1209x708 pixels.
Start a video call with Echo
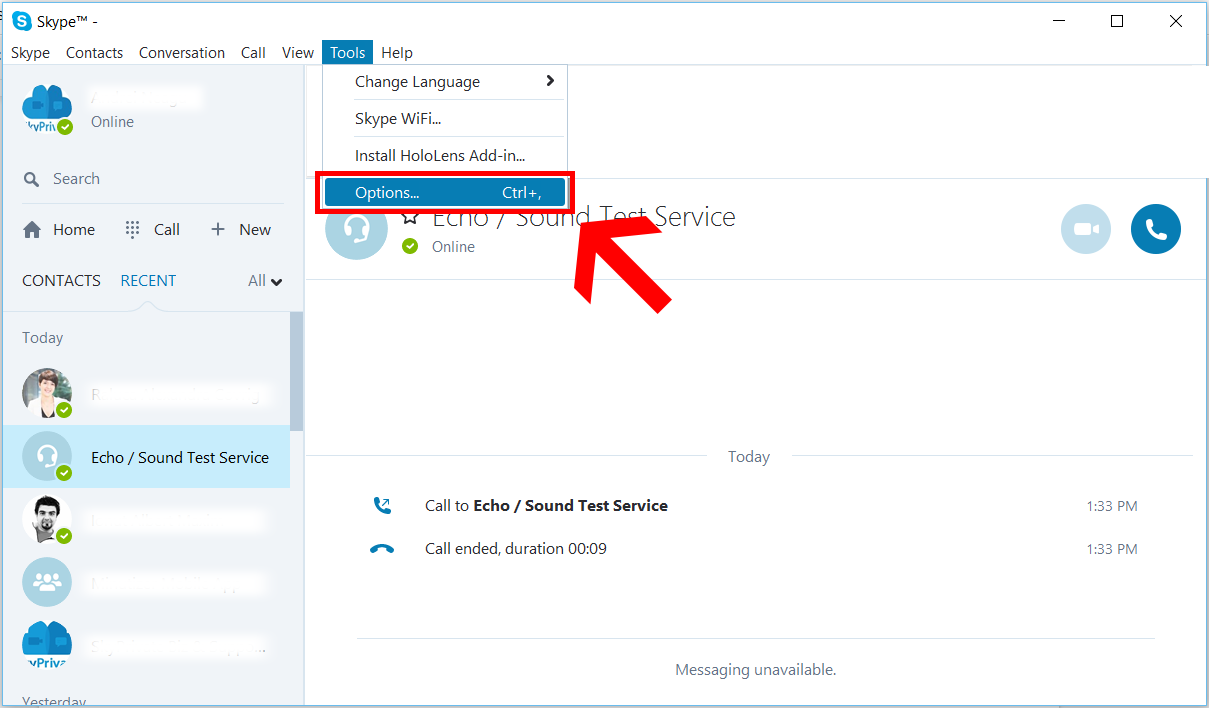[1086, 229]
